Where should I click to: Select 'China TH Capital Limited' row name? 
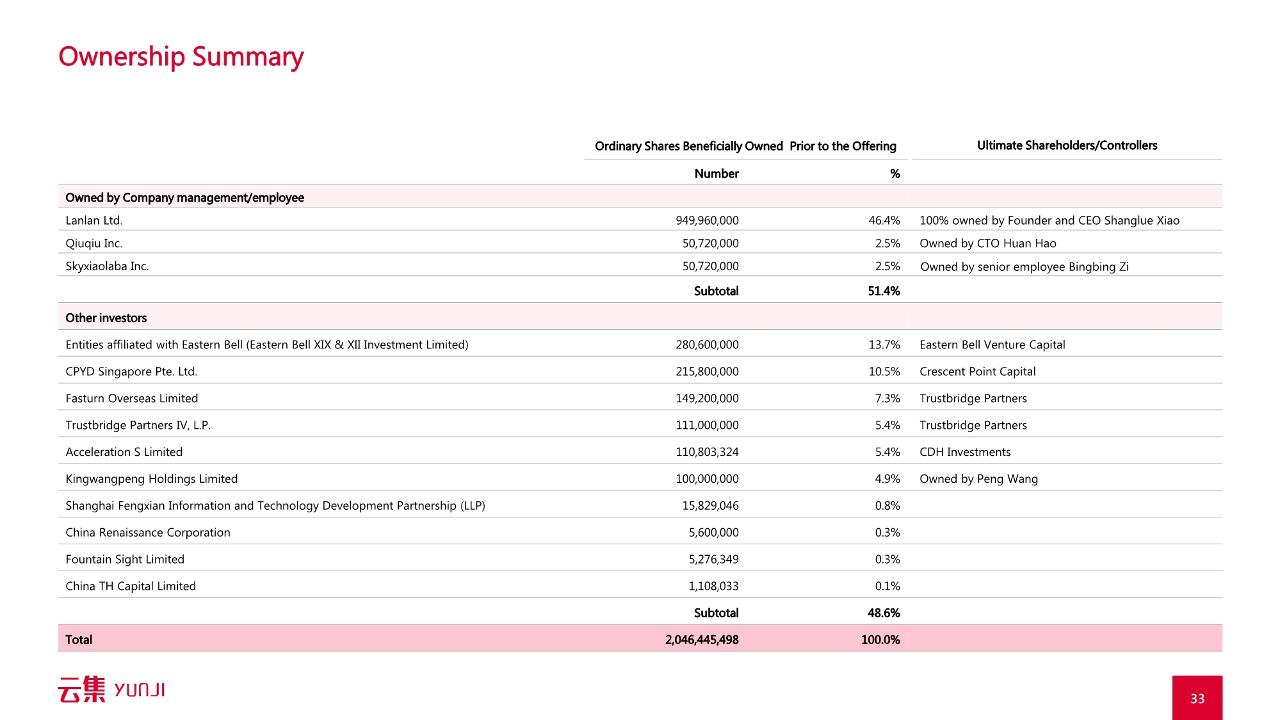click(x=130, y=586)
